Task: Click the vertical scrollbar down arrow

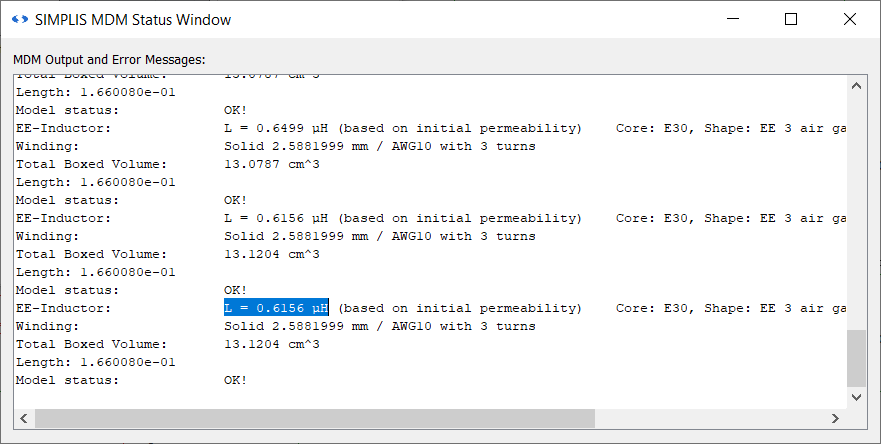Action: pos(856,397)
